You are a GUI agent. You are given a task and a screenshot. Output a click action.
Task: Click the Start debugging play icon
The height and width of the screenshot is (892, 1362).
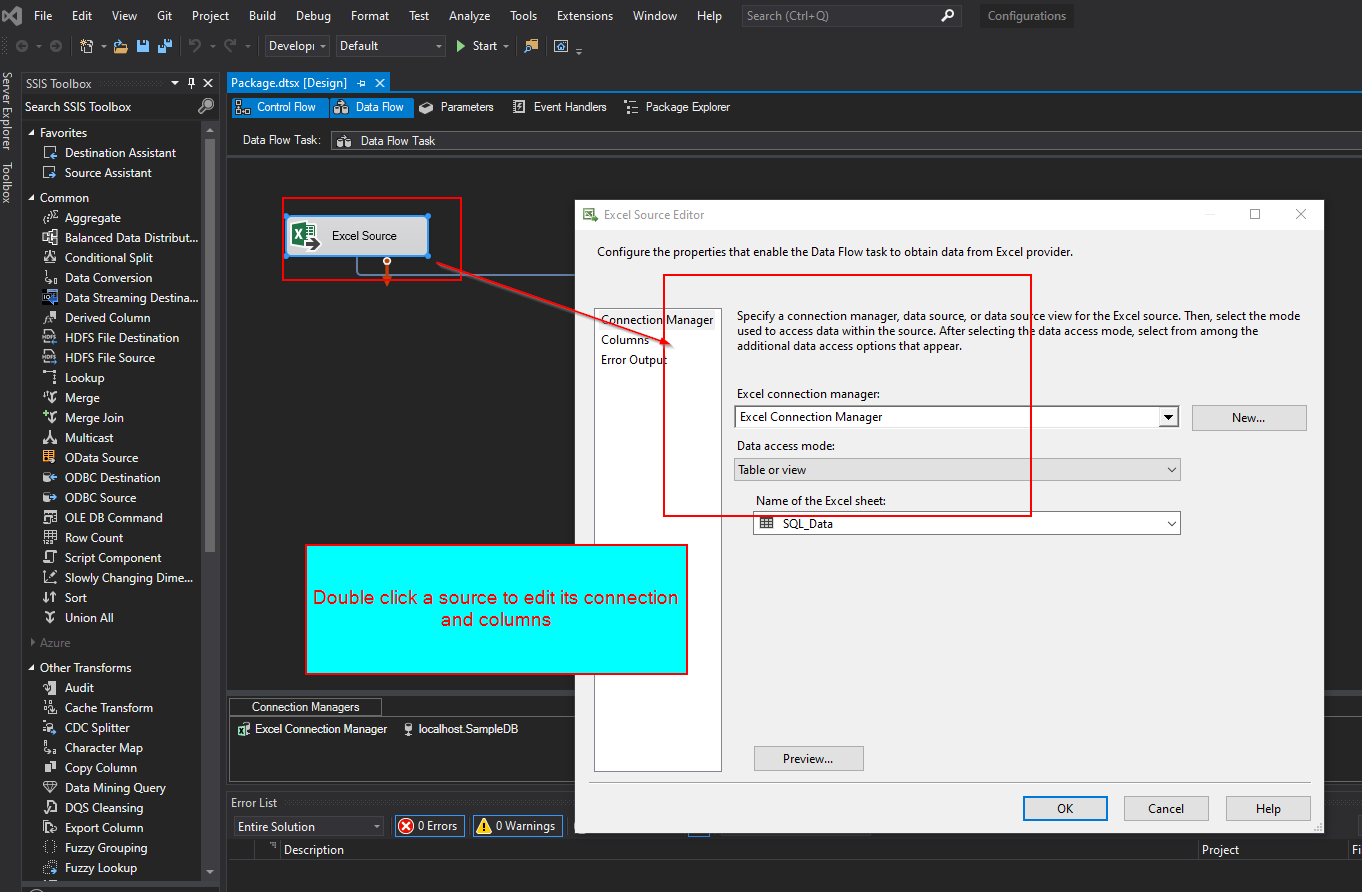[x=461, y=46]
